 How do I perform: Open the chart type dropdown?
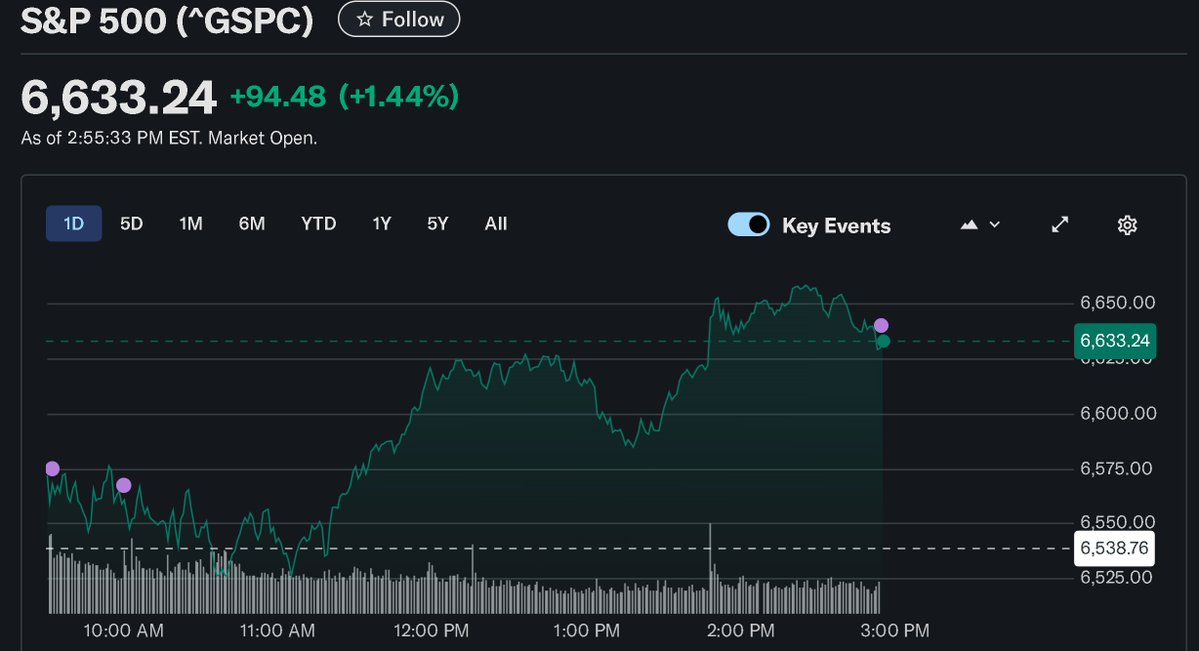980,225
